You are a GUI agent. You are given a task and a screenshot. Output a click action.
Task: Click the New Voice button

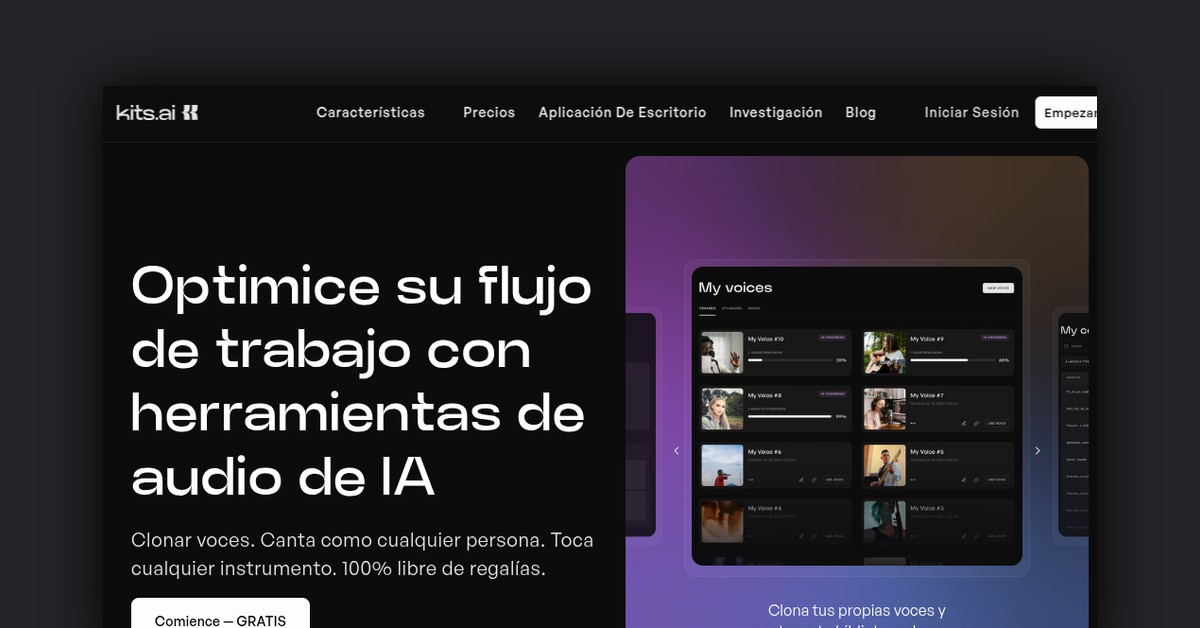click(x=997, y=288)
